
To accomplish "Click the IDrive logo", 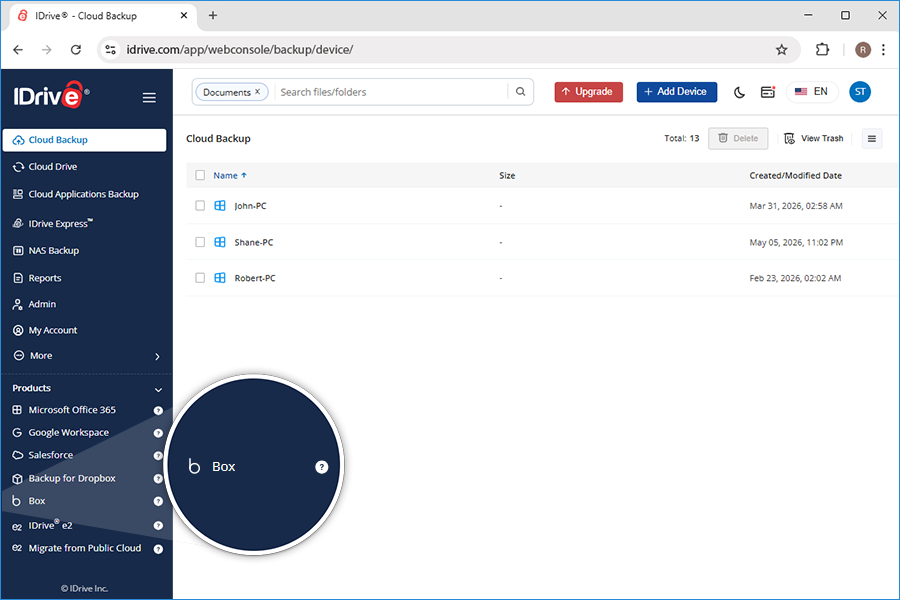I will click(50, 95).
